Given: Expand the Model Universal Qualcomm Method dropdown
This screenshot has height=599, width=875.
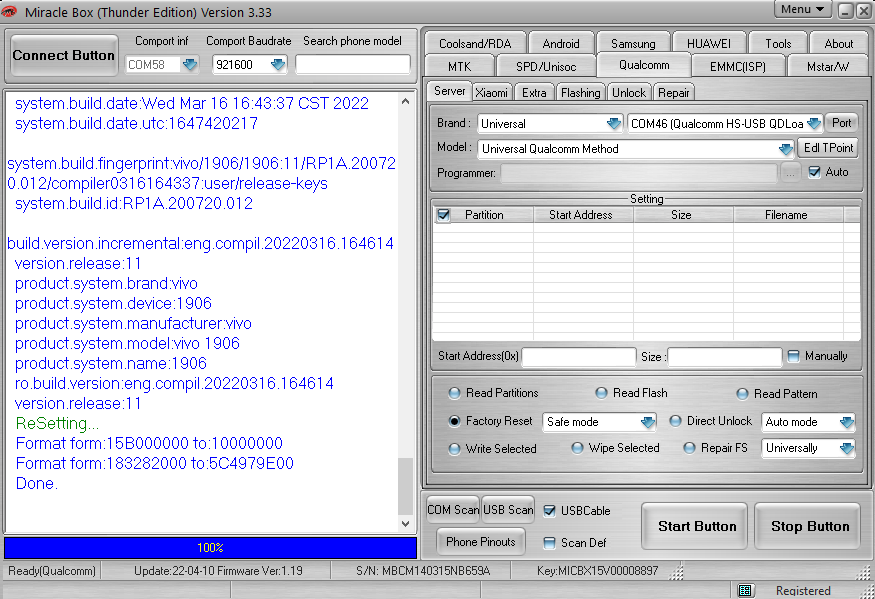Looking at the screenshot, I should pos(786,149).
